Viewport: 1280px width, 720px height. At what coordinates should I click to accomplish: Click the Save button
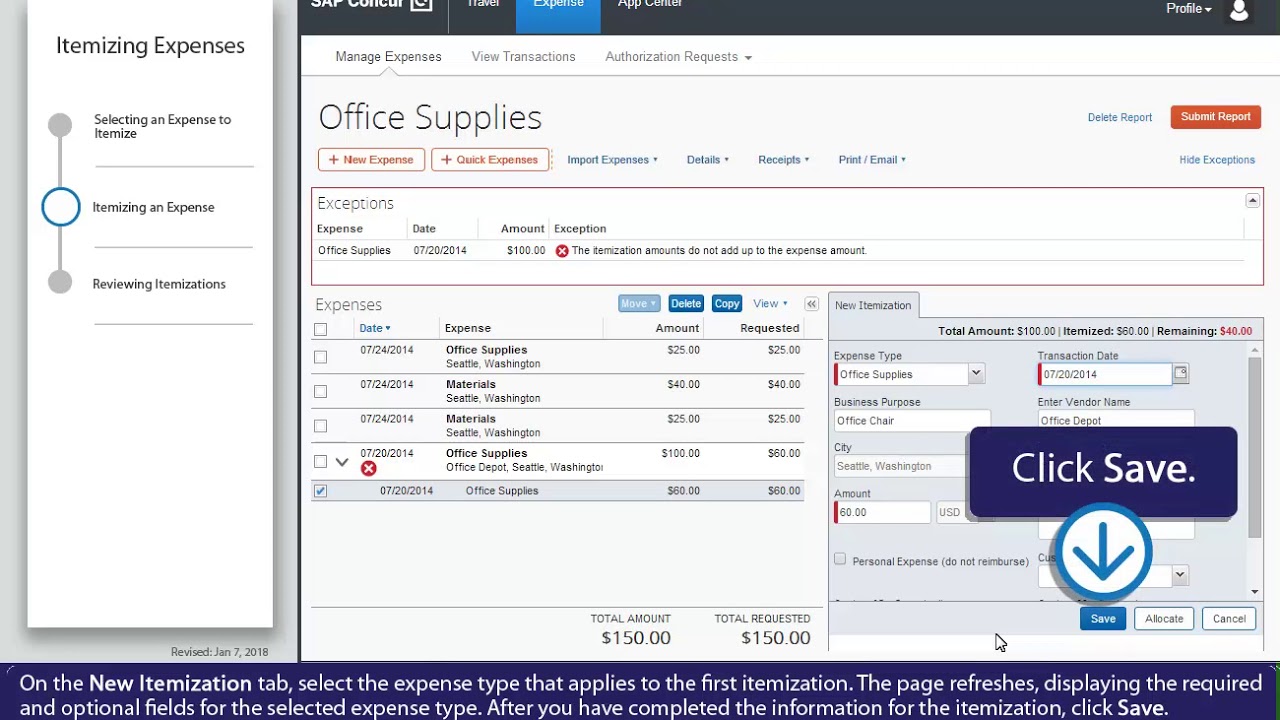pyautogui.click(x=1103, y=619)
